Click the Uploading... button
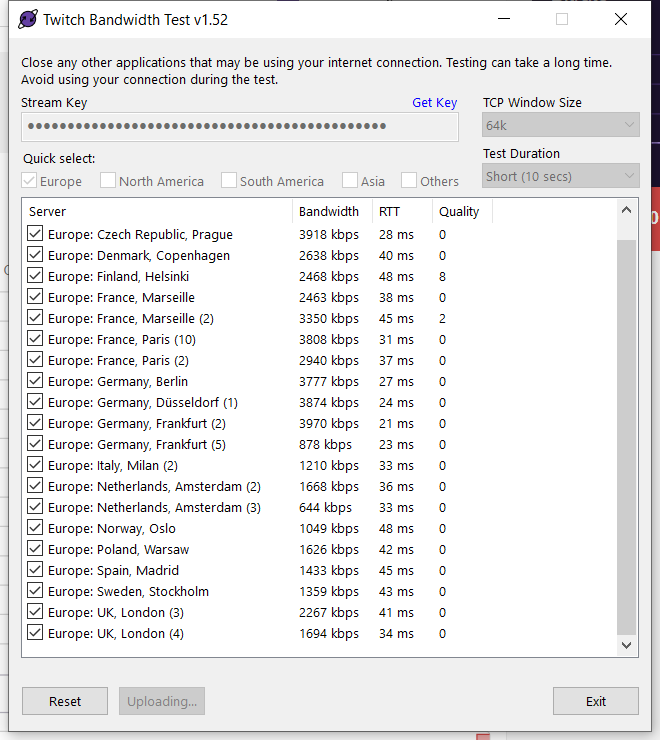 [162, 701]
